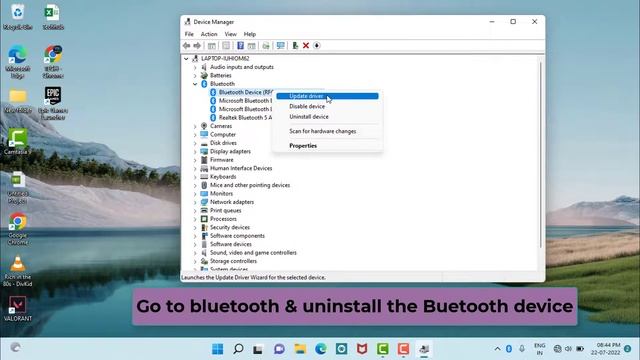Click the Forward arrow in Device Manager toolbar
Image resolution: width=640 pixels, height=360 pixels.
(x=197, y=46)
